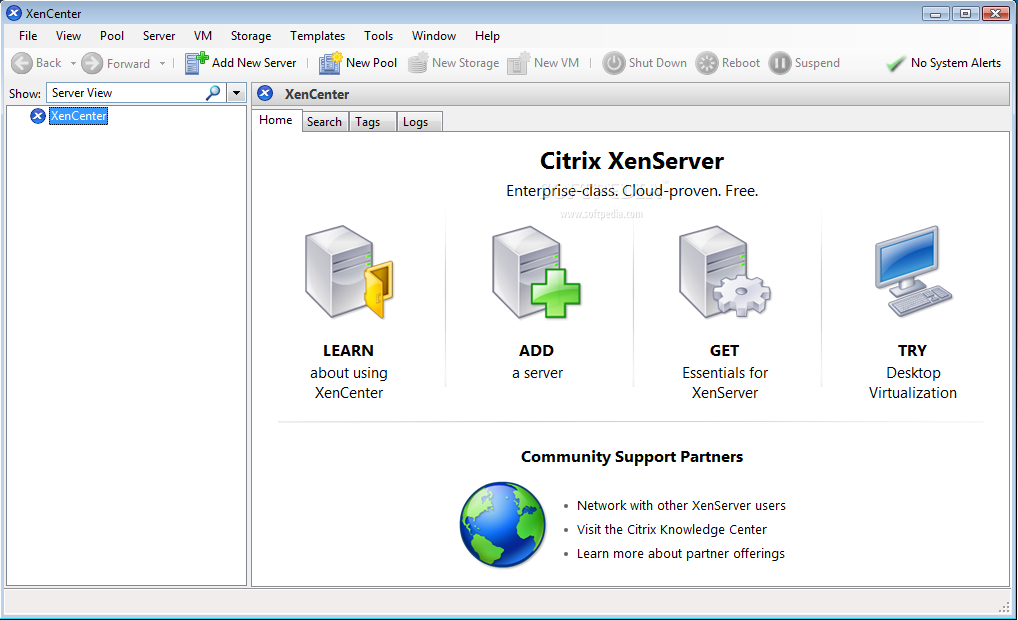Click the No System Alerts text
1018x620 pixels.
pyautogui.click(x=956, y=63)
